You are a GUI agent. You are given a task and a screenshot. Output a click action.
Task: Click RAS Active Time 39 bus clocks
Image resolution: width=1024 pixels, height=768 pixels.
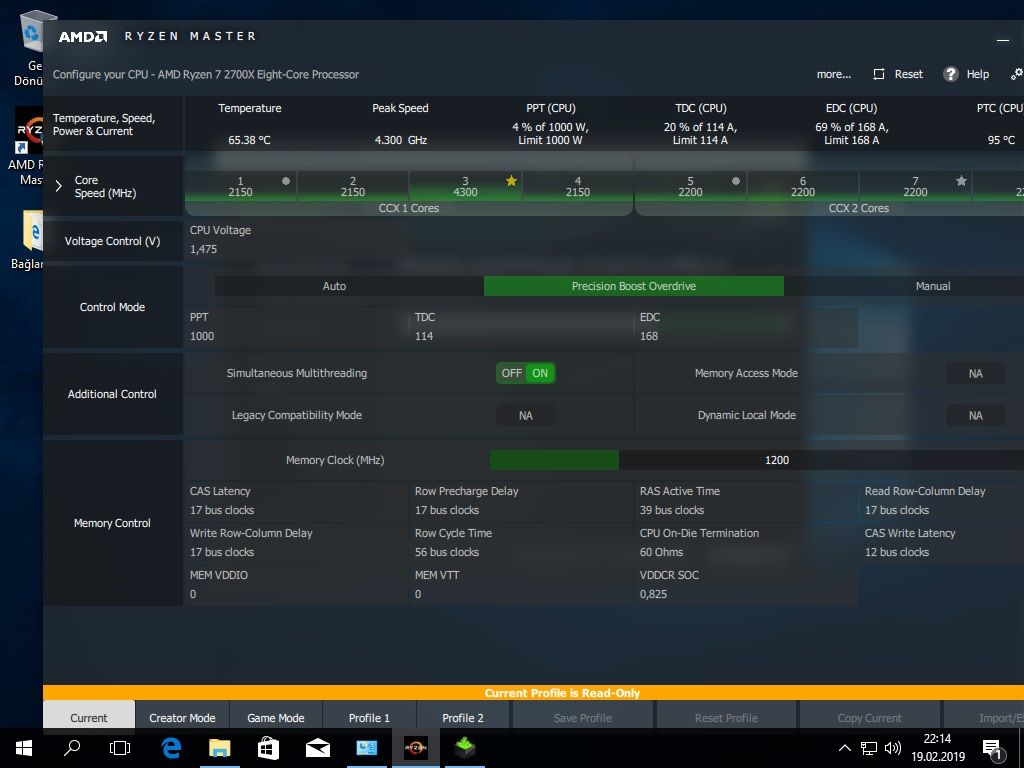(x=672, y=510)
